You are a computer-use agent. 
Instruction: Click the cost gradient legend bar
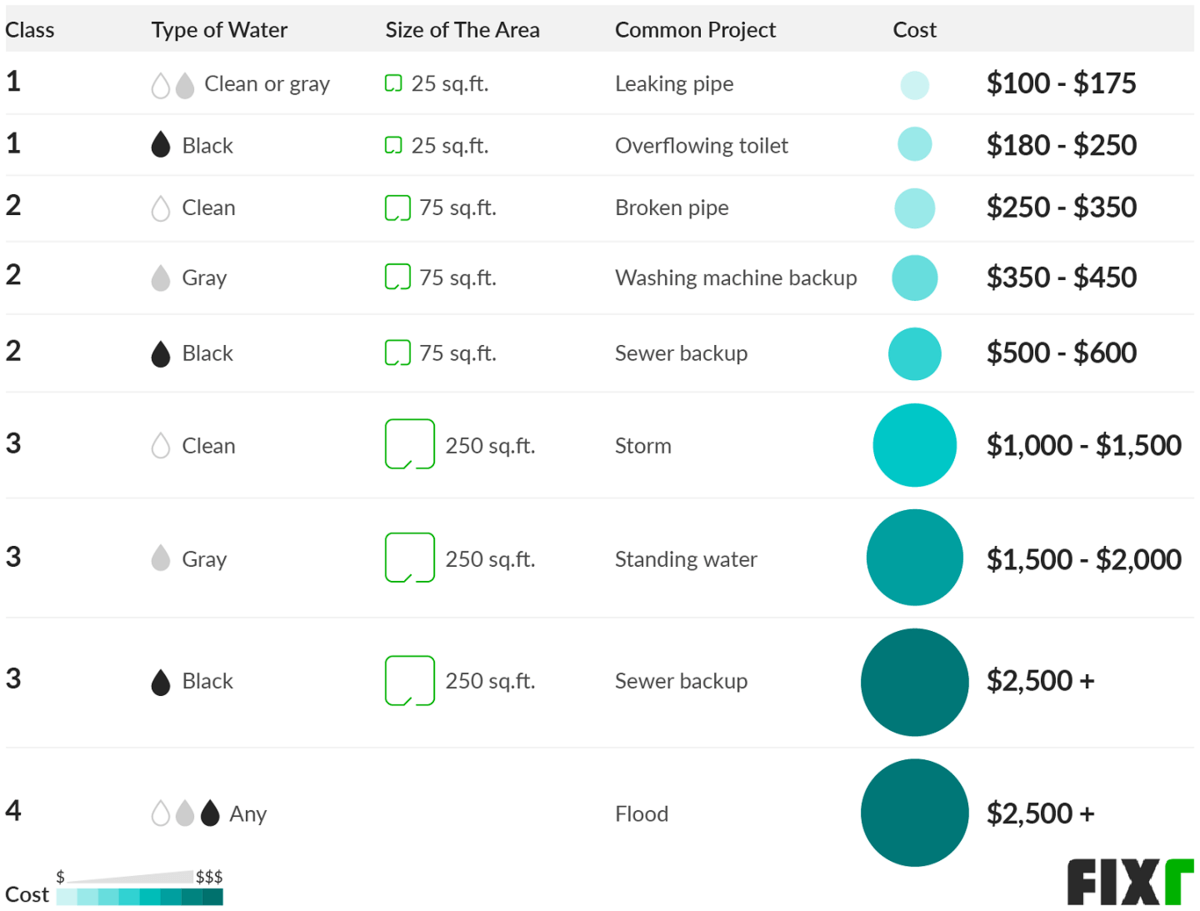click(140, 896)
